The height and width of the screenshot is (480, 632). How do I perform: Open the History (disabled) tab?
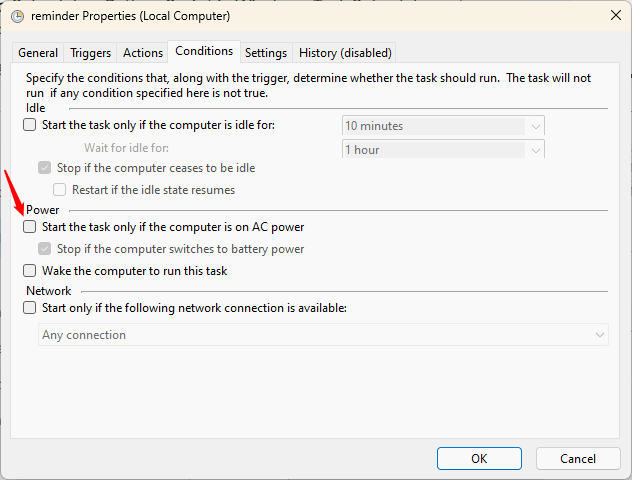tap(345, 53)
